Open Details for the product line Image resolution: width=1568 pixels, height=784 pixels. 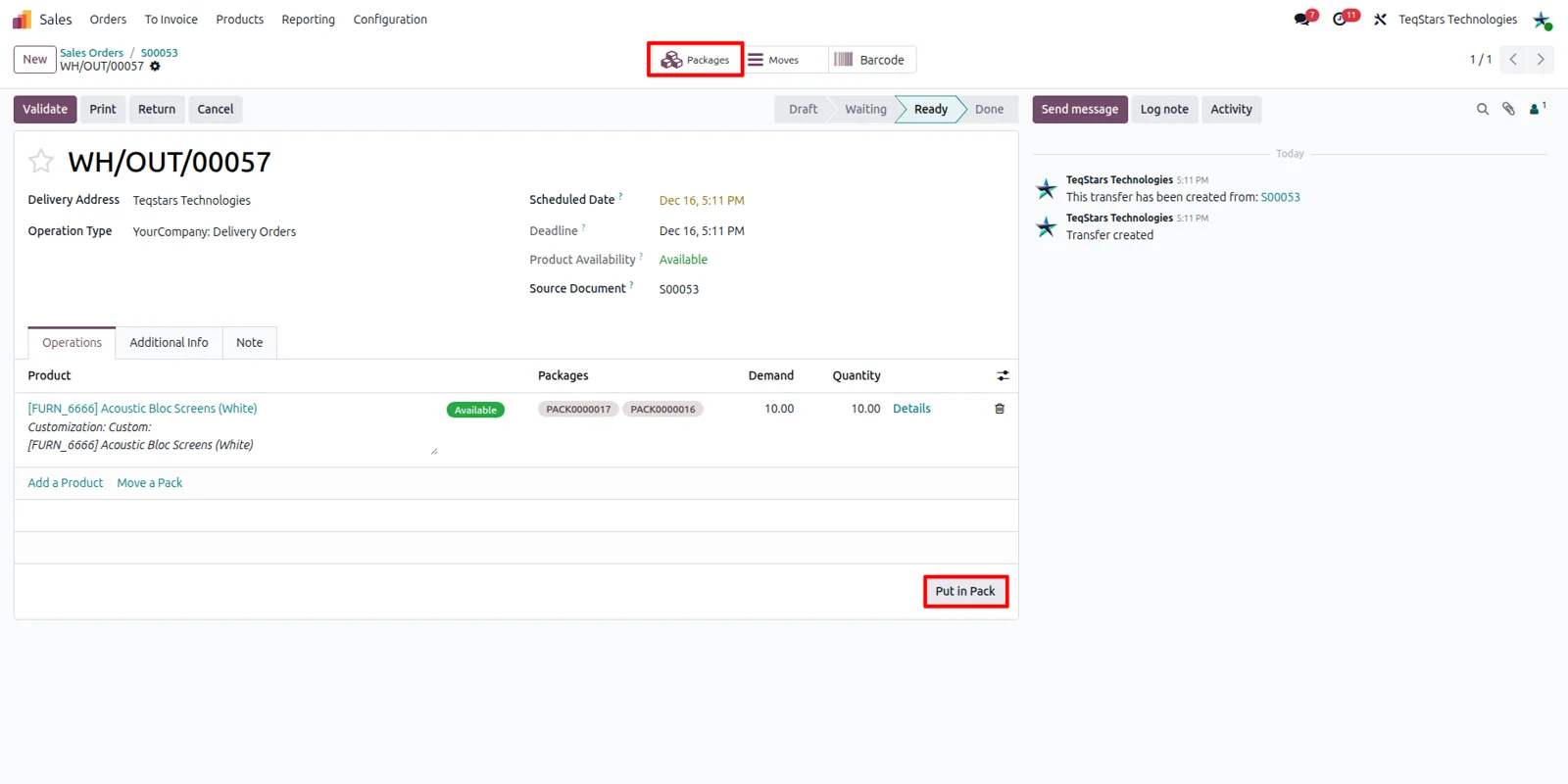coord(911,409)
